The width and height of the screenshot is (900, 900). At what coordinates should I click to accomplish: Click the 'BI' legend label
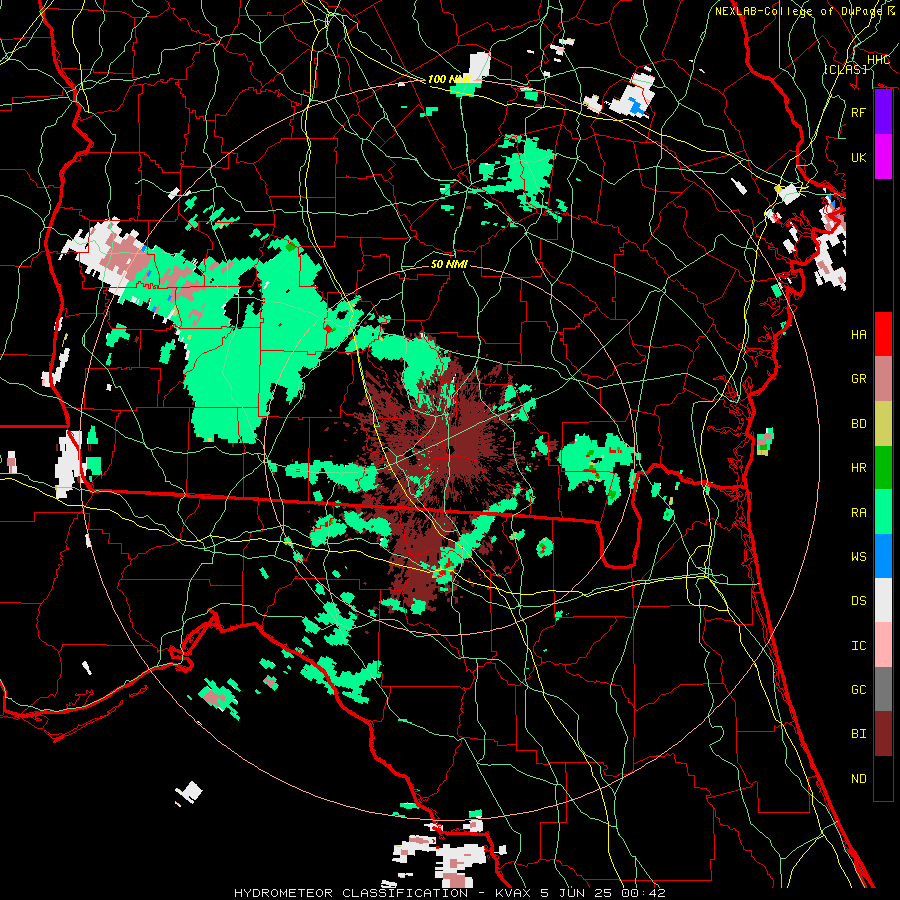tap(858, 734)
